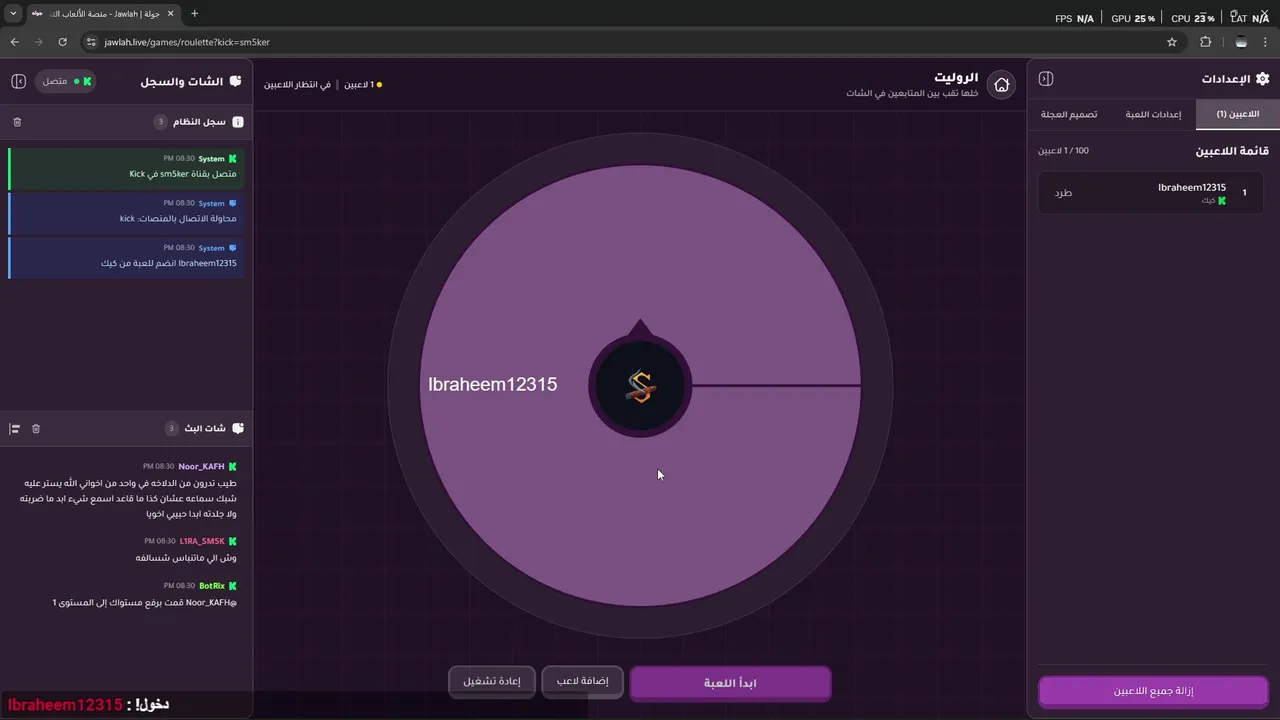The width and height of the screenshot is (1280, 720).
Task: Click ابدأ اللعبة to start the game
Action: (730, 683)
